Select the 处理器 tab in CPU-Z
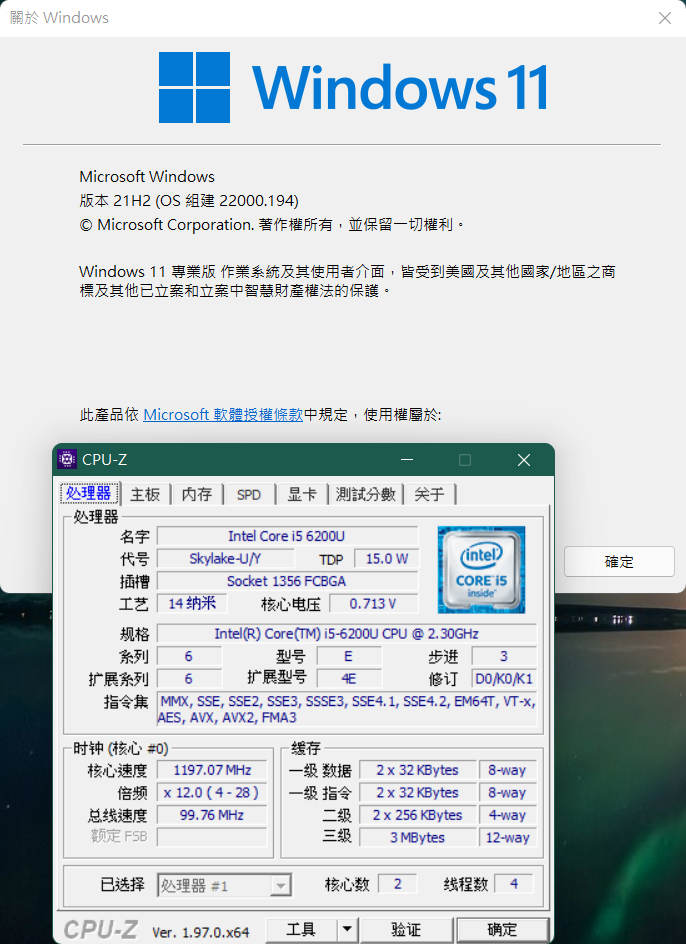This screenshot has height=944, width=686. [90, 493]
